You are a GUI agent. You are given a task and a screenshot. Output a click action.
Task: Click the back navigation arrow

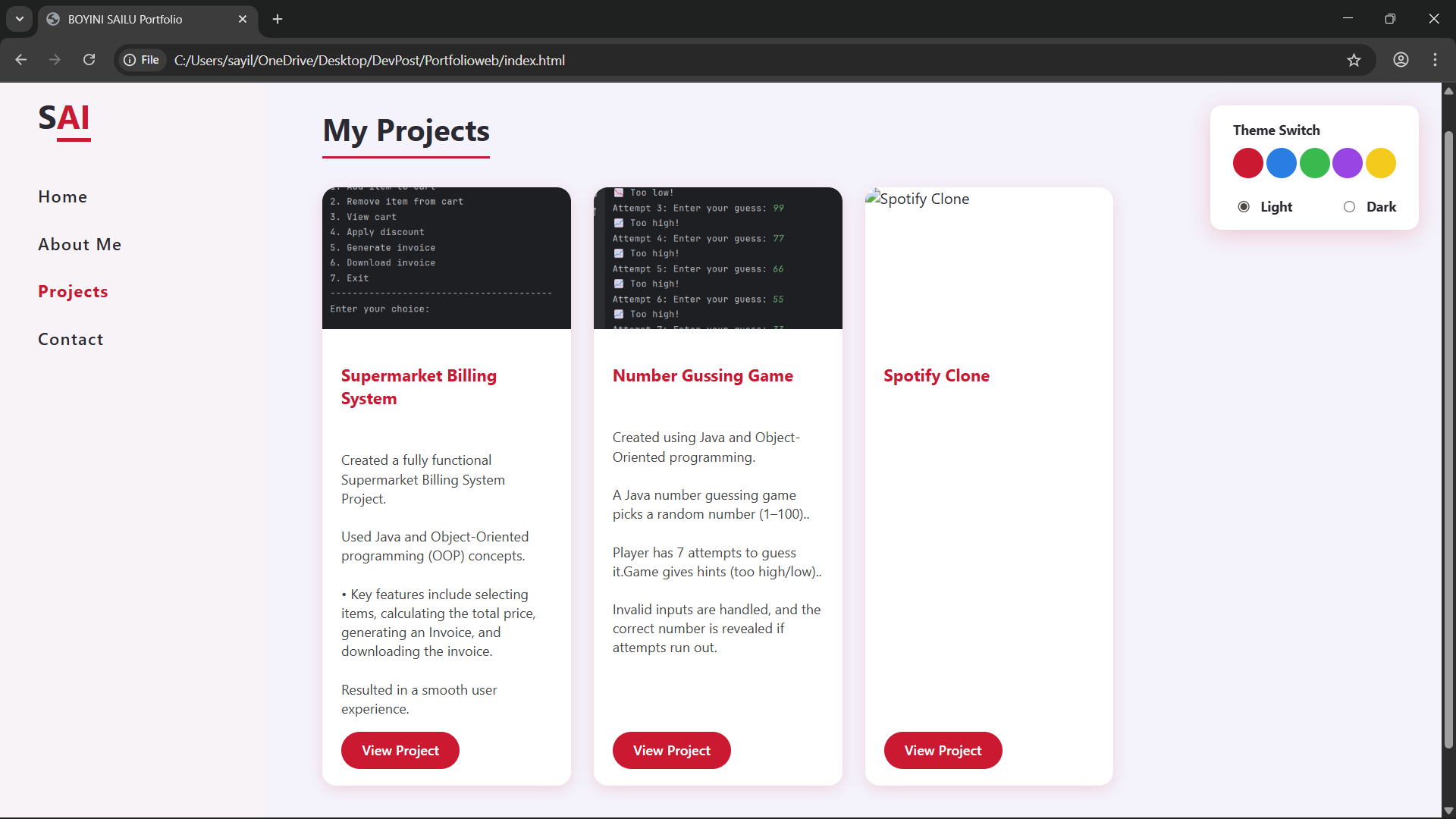[21, 60]
